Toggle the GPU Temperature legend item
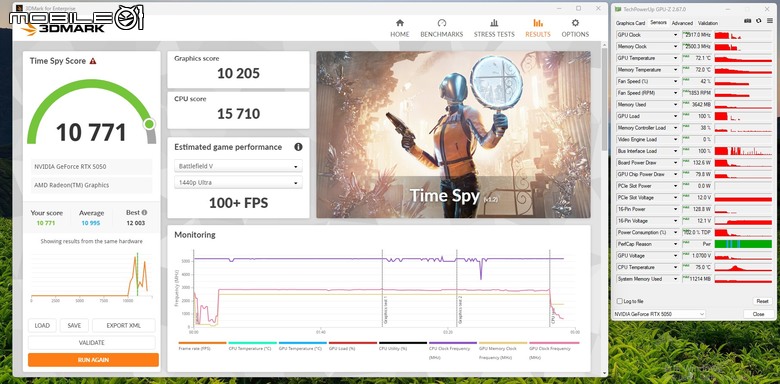The image size is (780, 384). point(302,346)
